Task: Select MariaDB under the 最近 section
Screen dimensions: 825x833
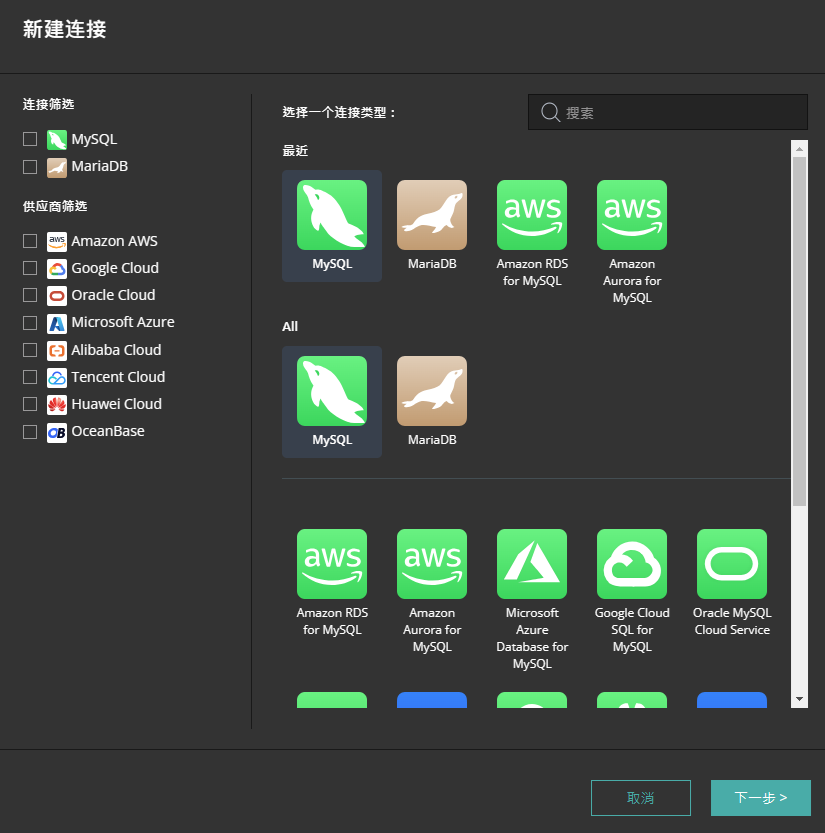Action: click(x=432, y=226)
